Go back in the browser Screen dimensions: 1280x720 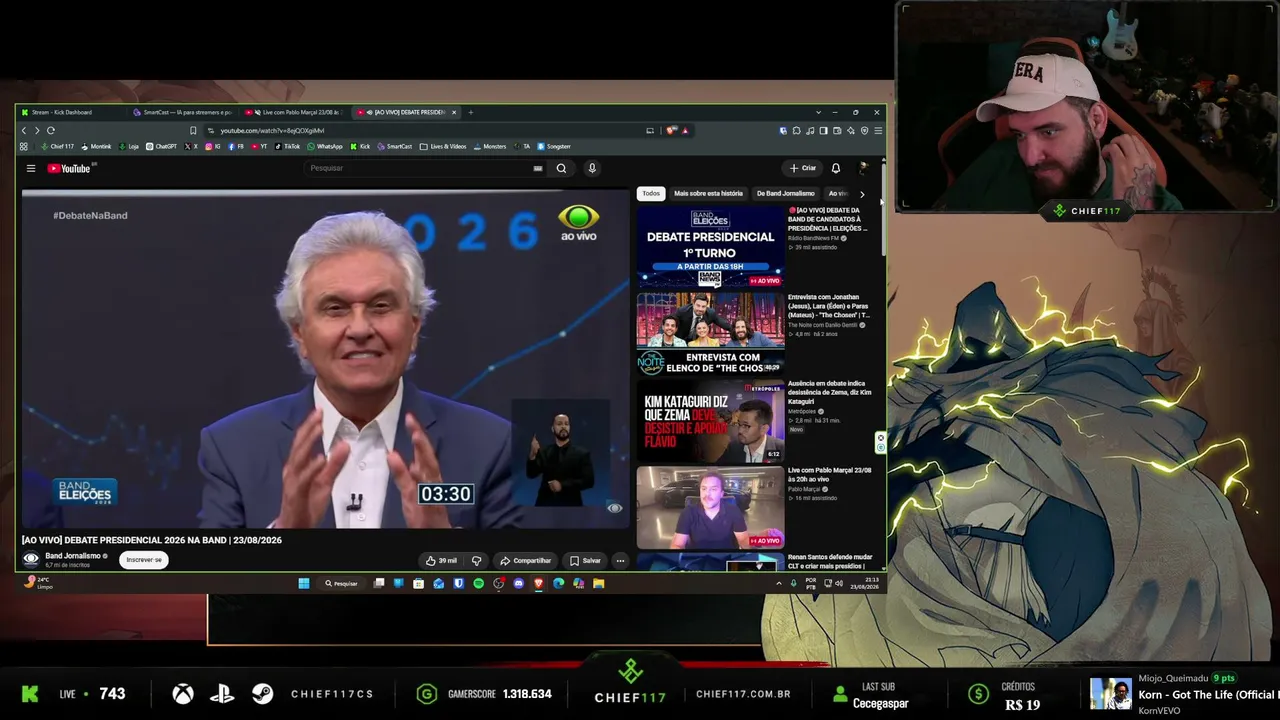[24, 130]
